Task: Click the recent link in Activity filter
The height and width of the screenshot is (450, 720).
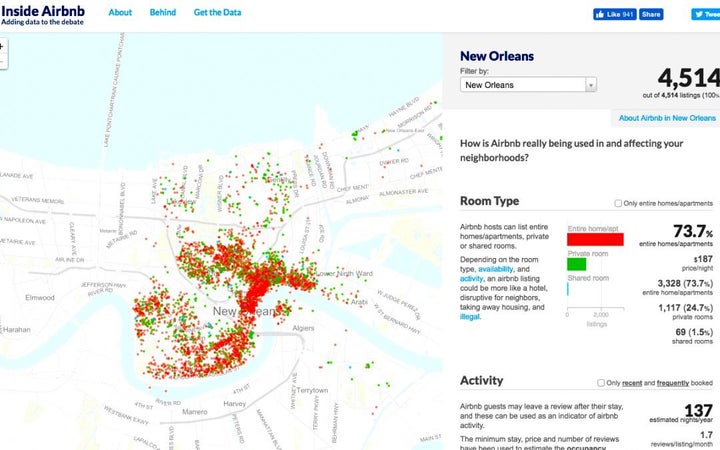Action: coord(632,383)
